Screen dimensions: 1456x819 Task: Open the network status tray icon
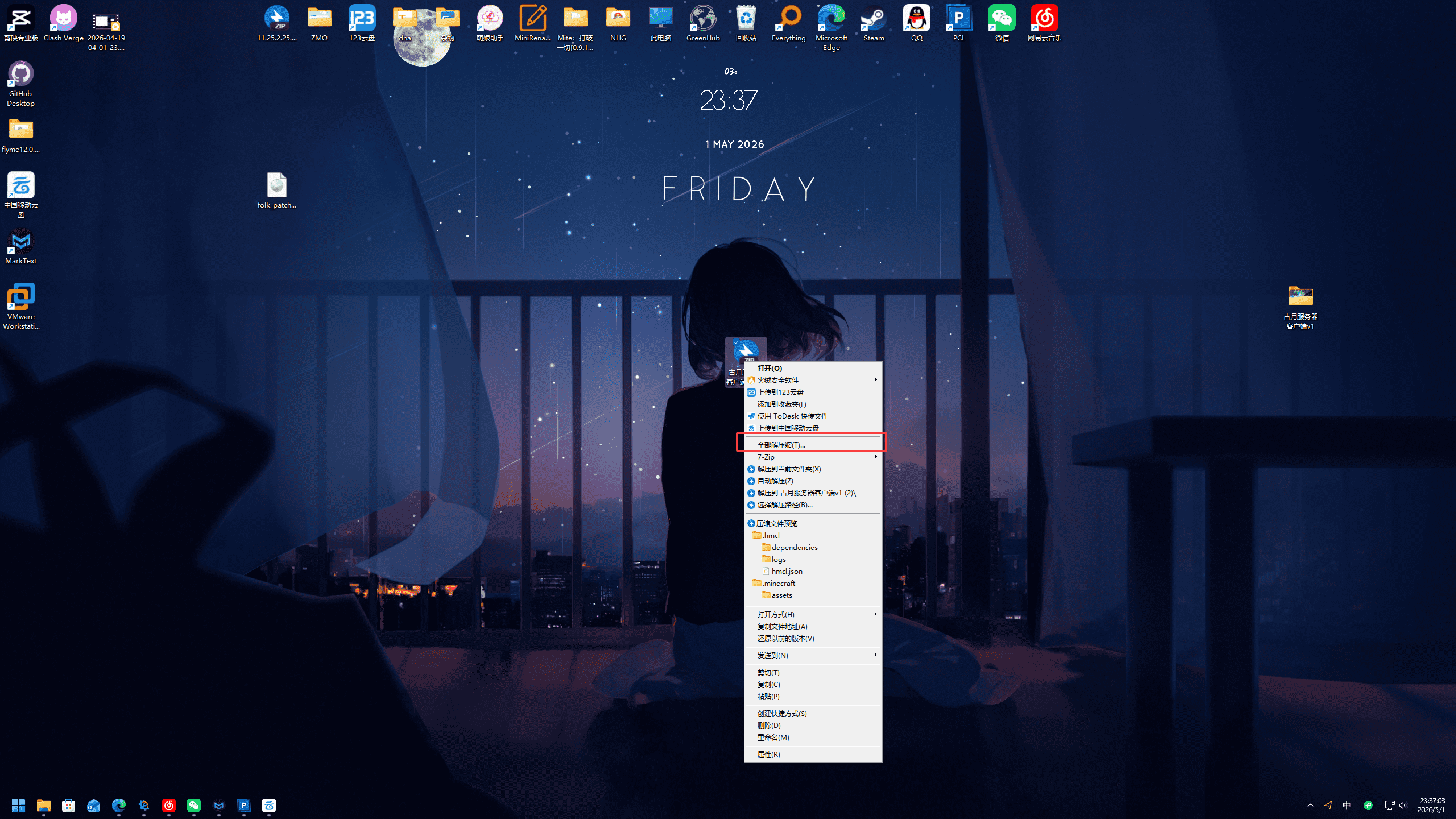(1389, 805)
